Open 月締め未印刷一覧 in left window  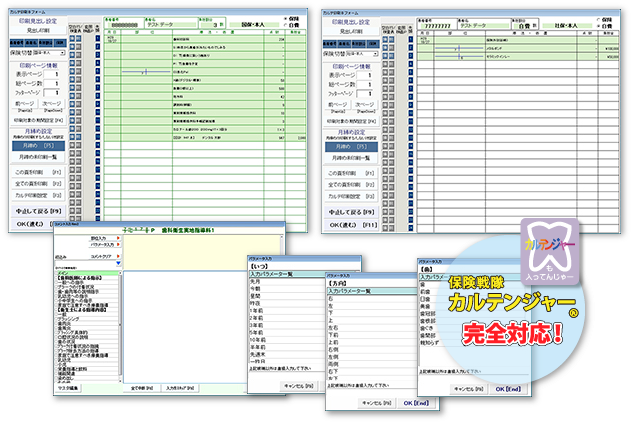[38, 157]
